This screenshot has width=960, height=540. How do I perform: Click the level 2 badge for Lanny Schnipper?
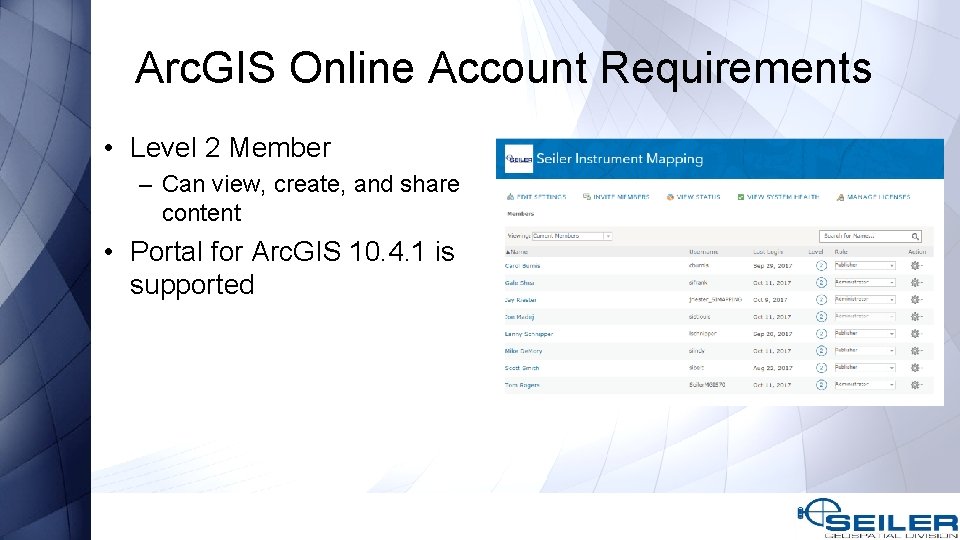pyautogui.click(x=822, y=334)
